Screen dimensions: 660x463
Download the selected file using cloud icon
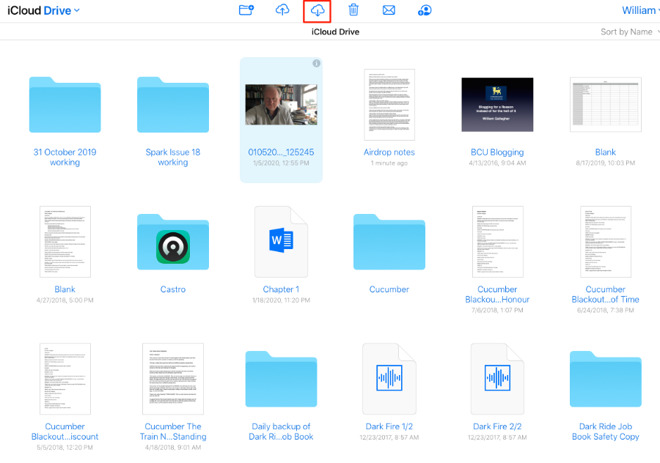[318, 10]
